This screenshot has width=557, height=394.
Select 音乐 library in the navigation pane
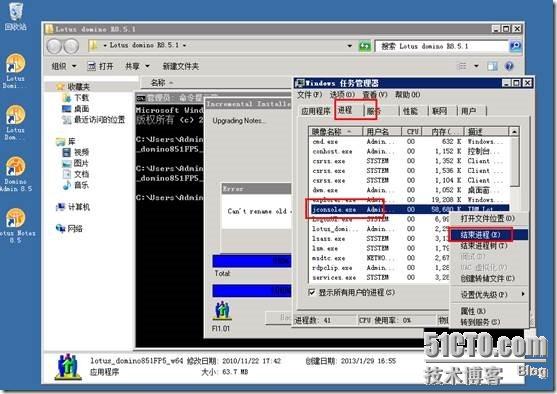coord(76,185)
